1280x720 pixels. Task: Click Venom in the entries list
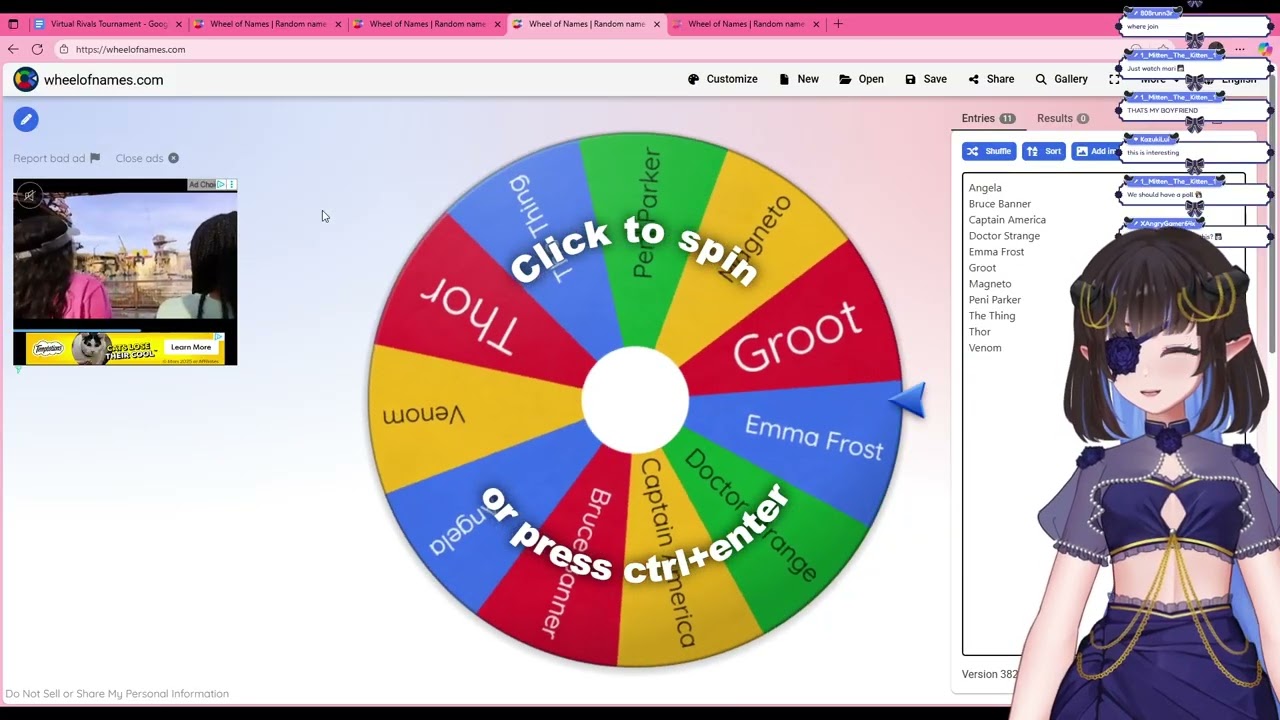pos(985,348)
